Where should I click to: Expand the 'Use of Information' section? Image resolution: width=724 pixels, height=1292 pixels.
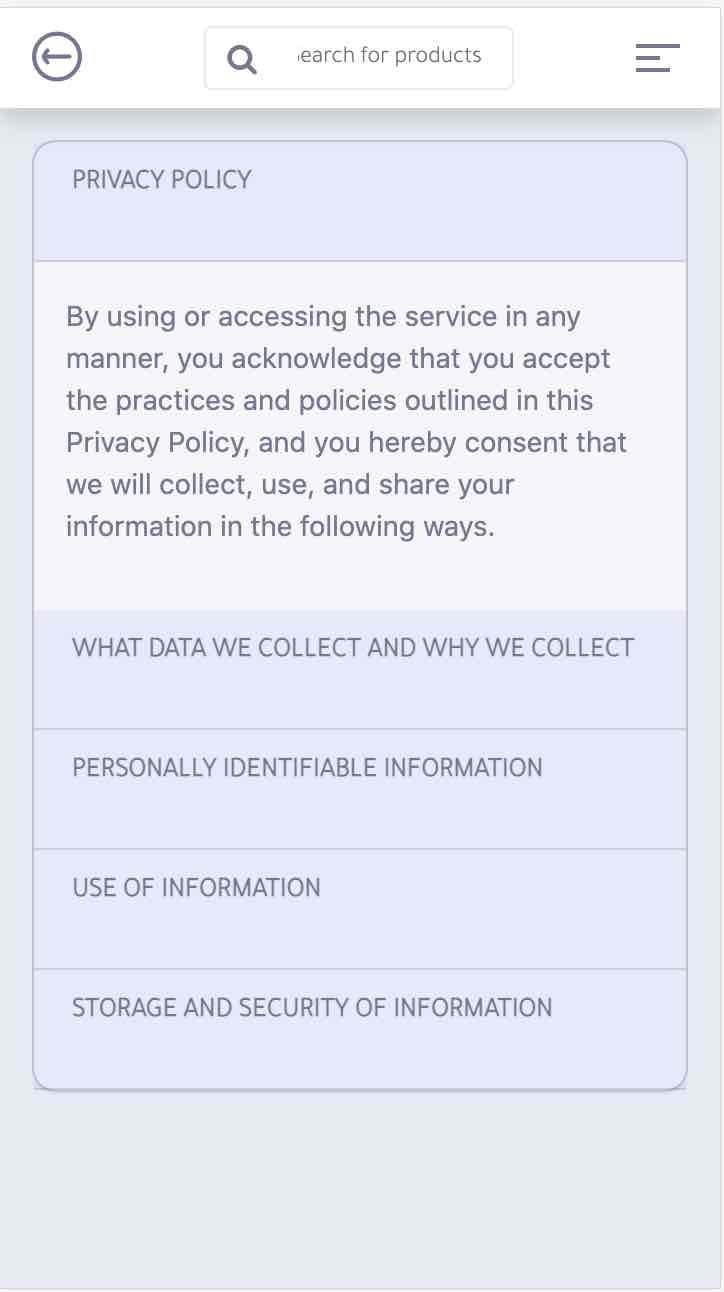pyautogui.click(x=360, y=909)
